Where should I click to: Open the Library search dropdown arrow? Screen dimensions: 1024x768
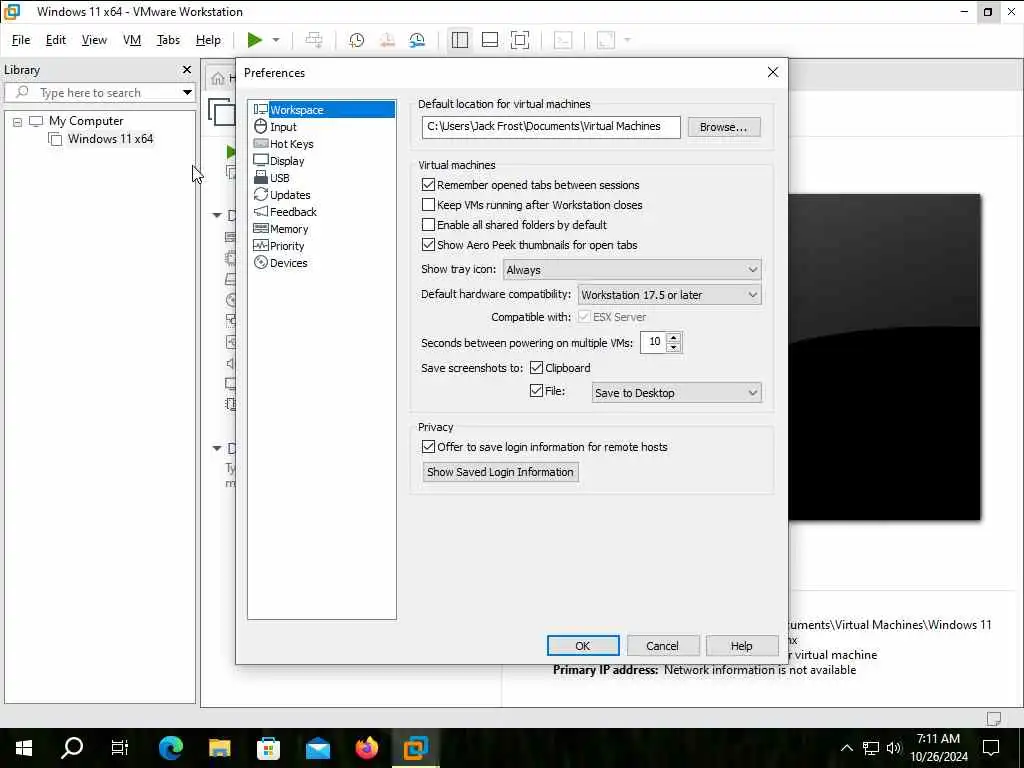(x=187, y=92)
